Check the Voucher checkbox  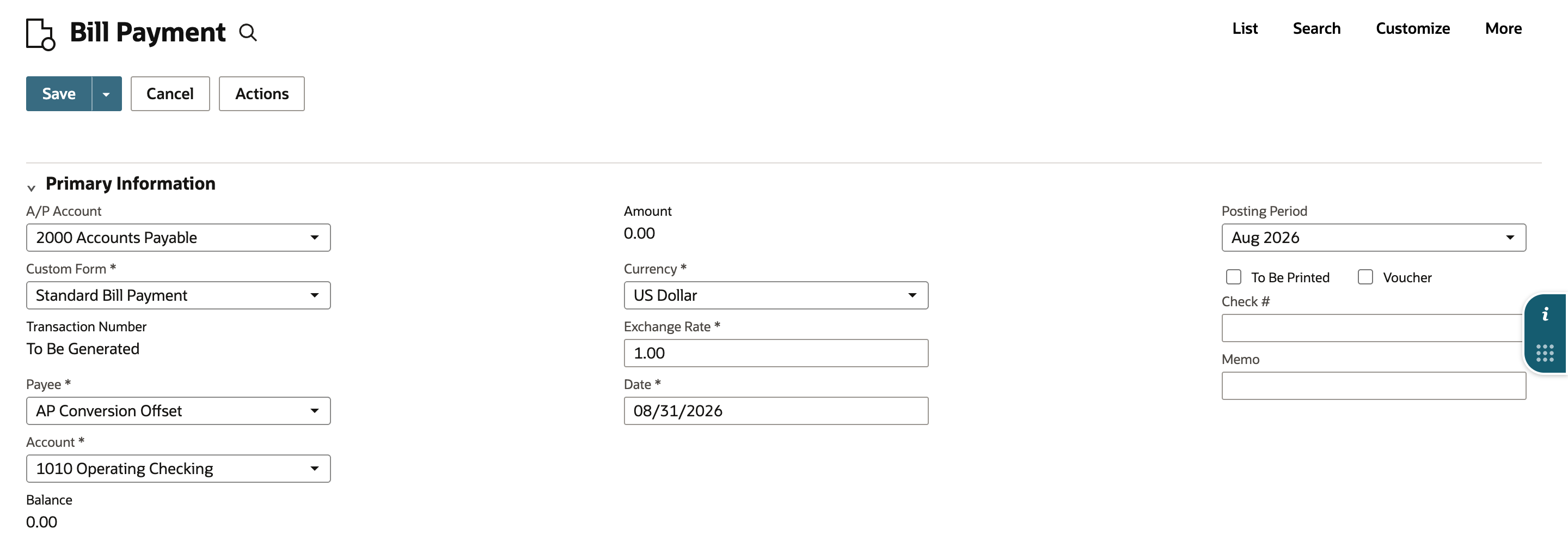1365,277
